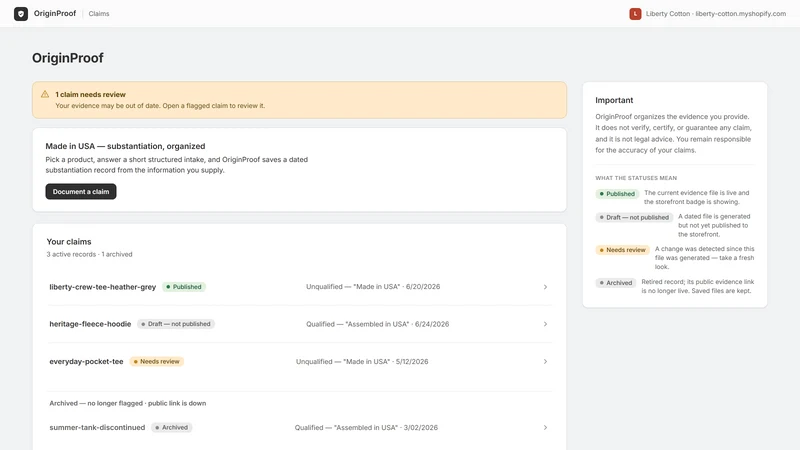Image resolution: width=800 pixels, height=450 pixels.
Task: Click the OriginProof brand name in header
Action: (x=55, y=13)
